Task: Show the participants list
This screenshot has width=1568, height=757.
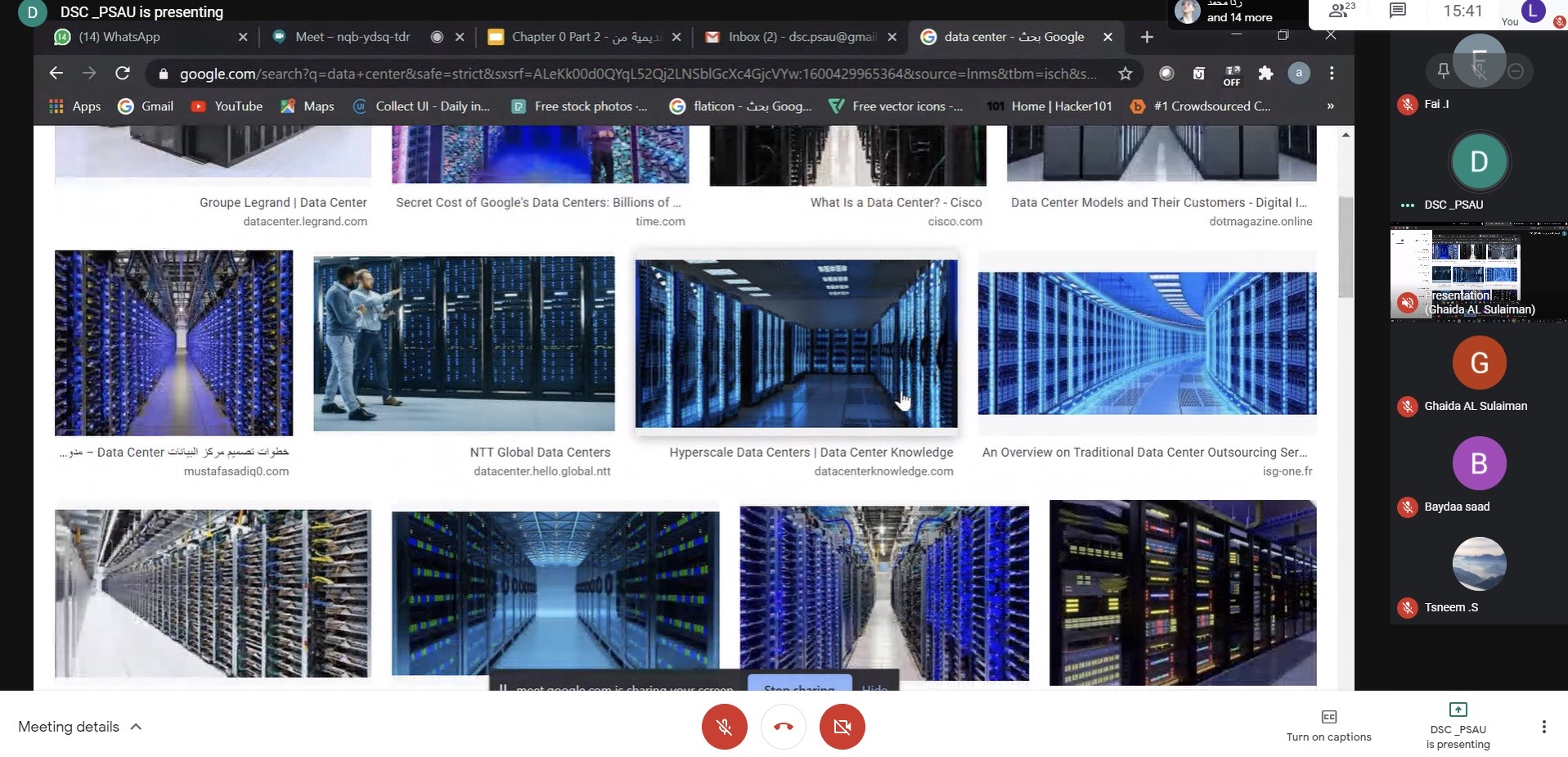Action: tap(1341, 11)
